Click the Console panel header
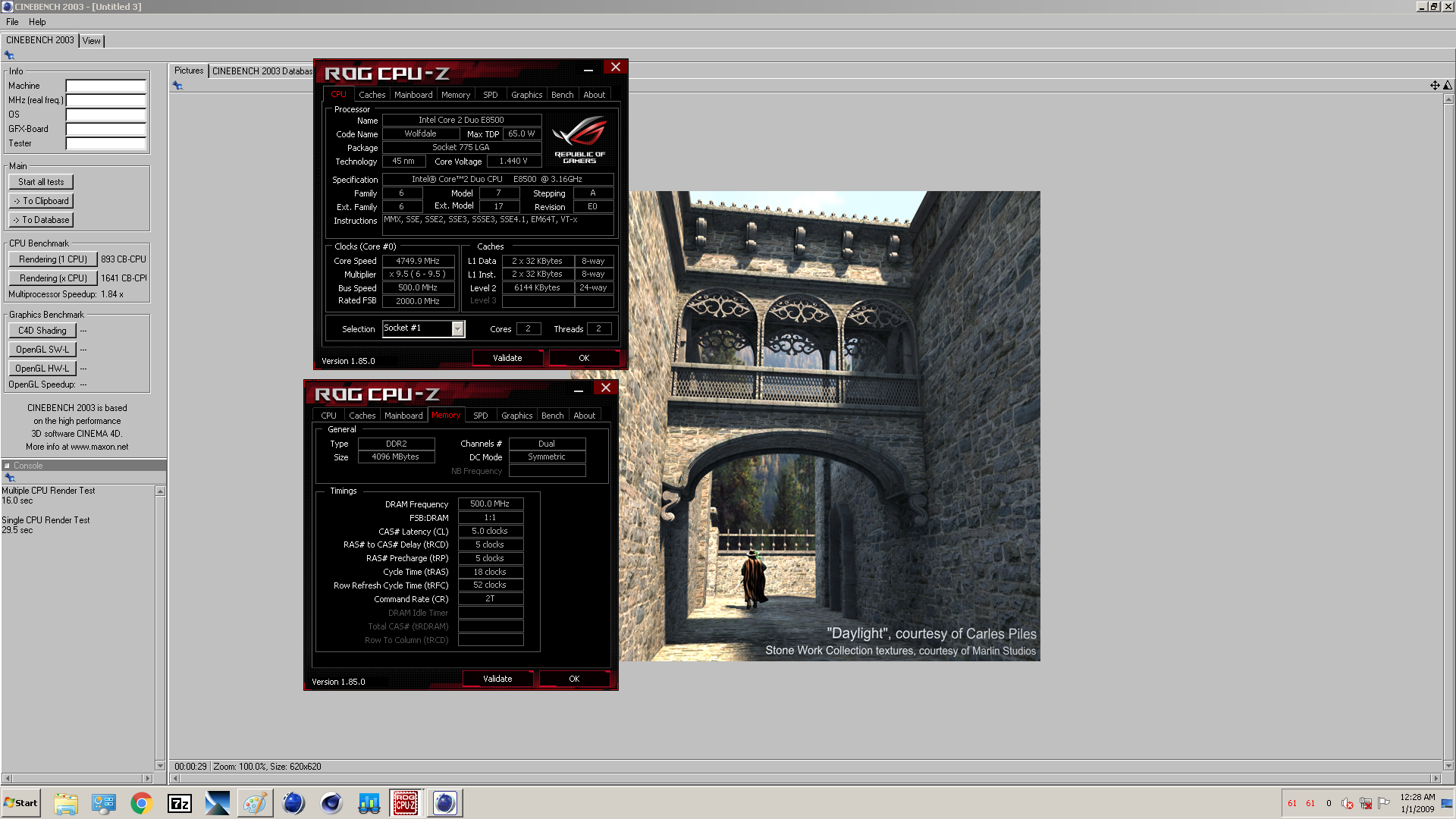 click(x=83, y=466)
